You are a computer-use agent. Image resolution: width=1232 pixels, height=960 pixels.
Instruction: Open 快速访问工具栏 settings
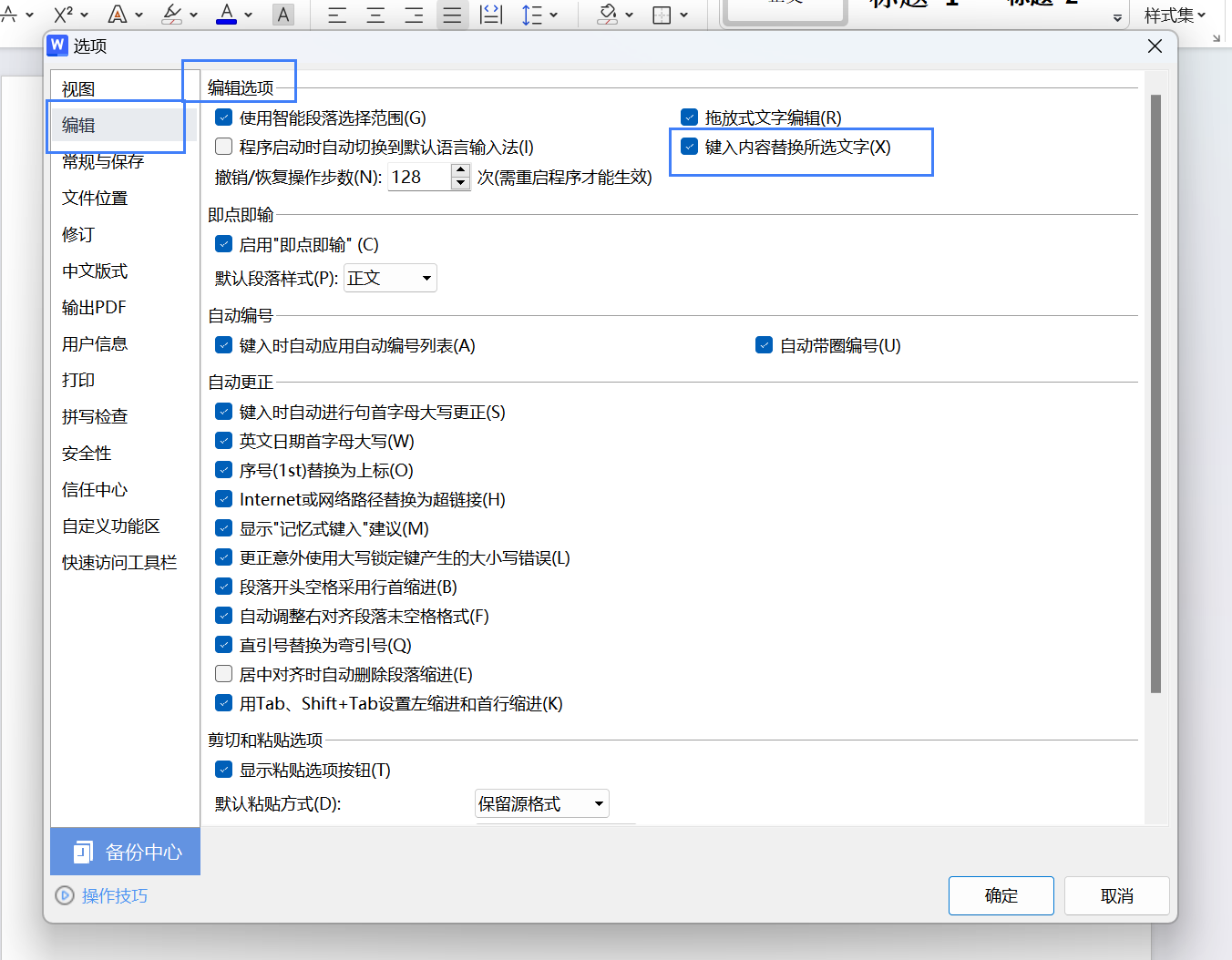(x=119, y=562)
